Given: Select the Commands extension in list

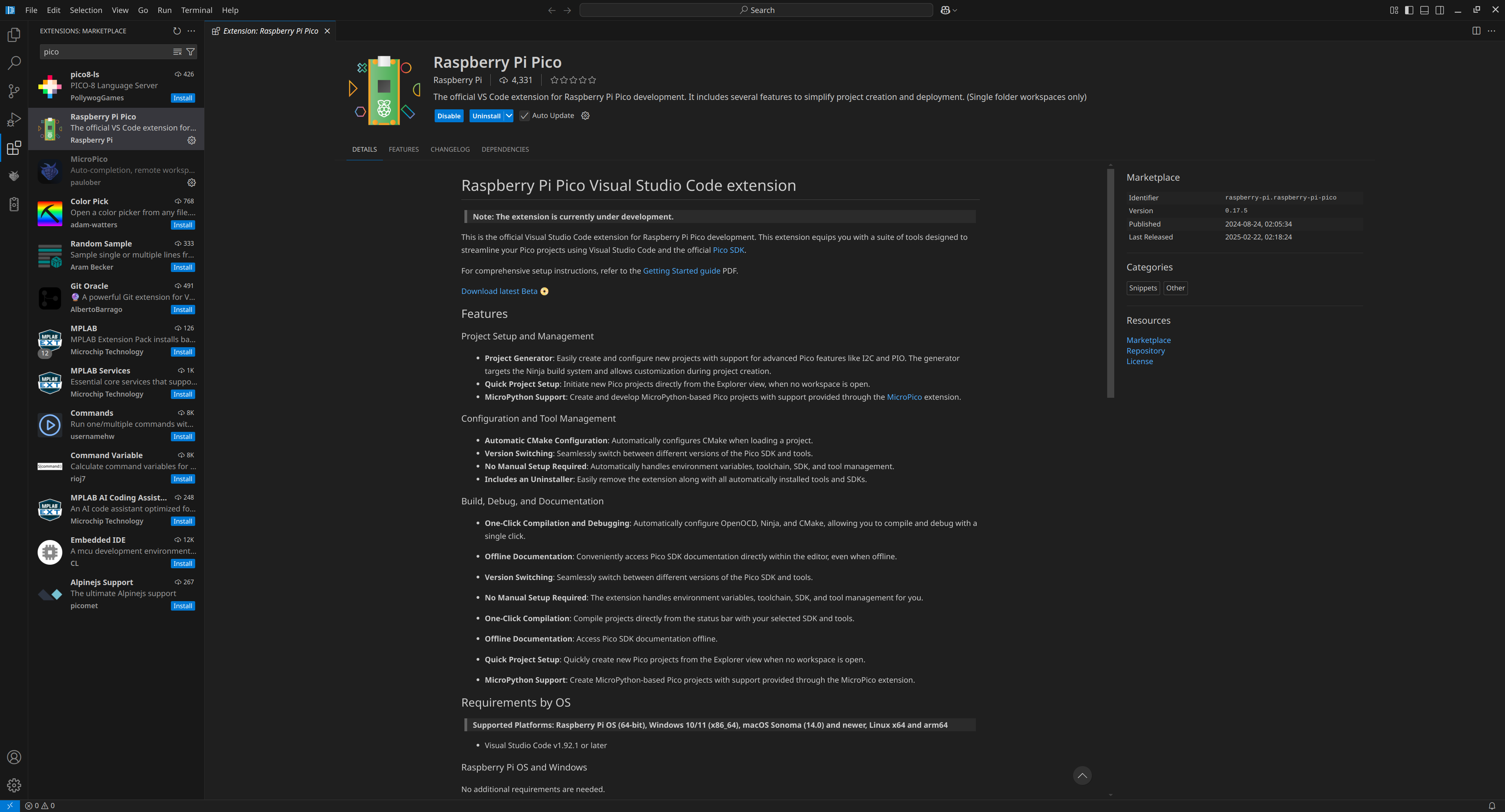Looking at the screenshot, I should coord(116,425).
